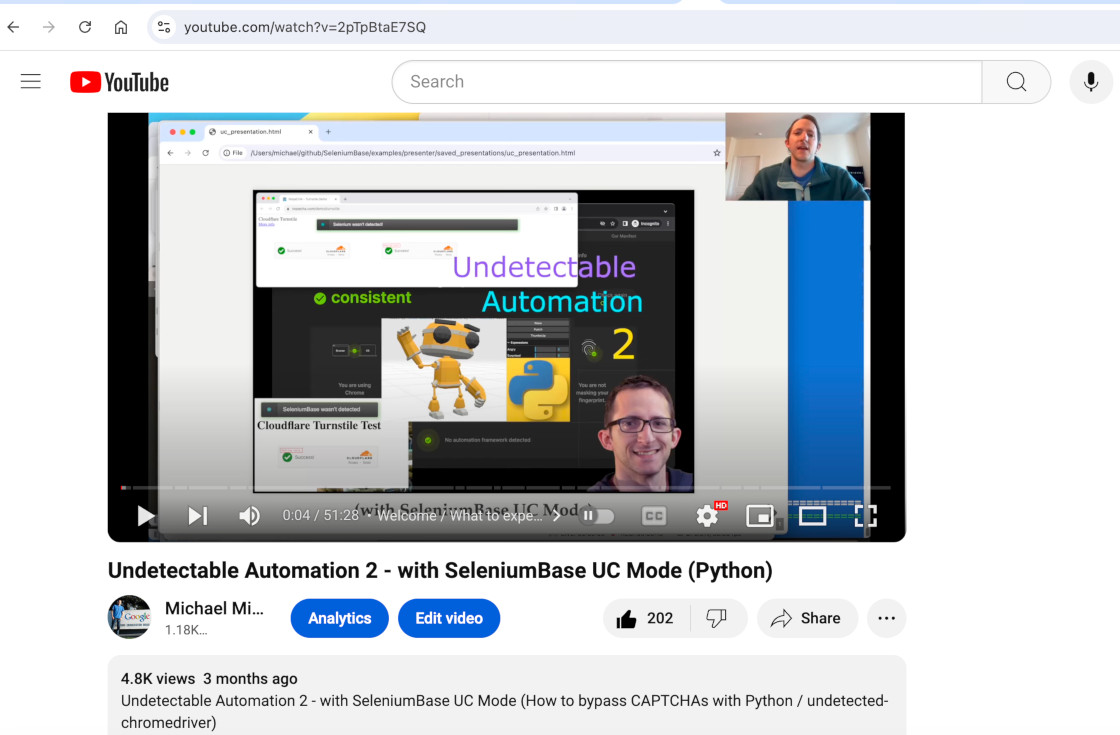Reload the page with the refresh icon
The height and width of the screenshot is (735, 1120).
coord(85,27)
